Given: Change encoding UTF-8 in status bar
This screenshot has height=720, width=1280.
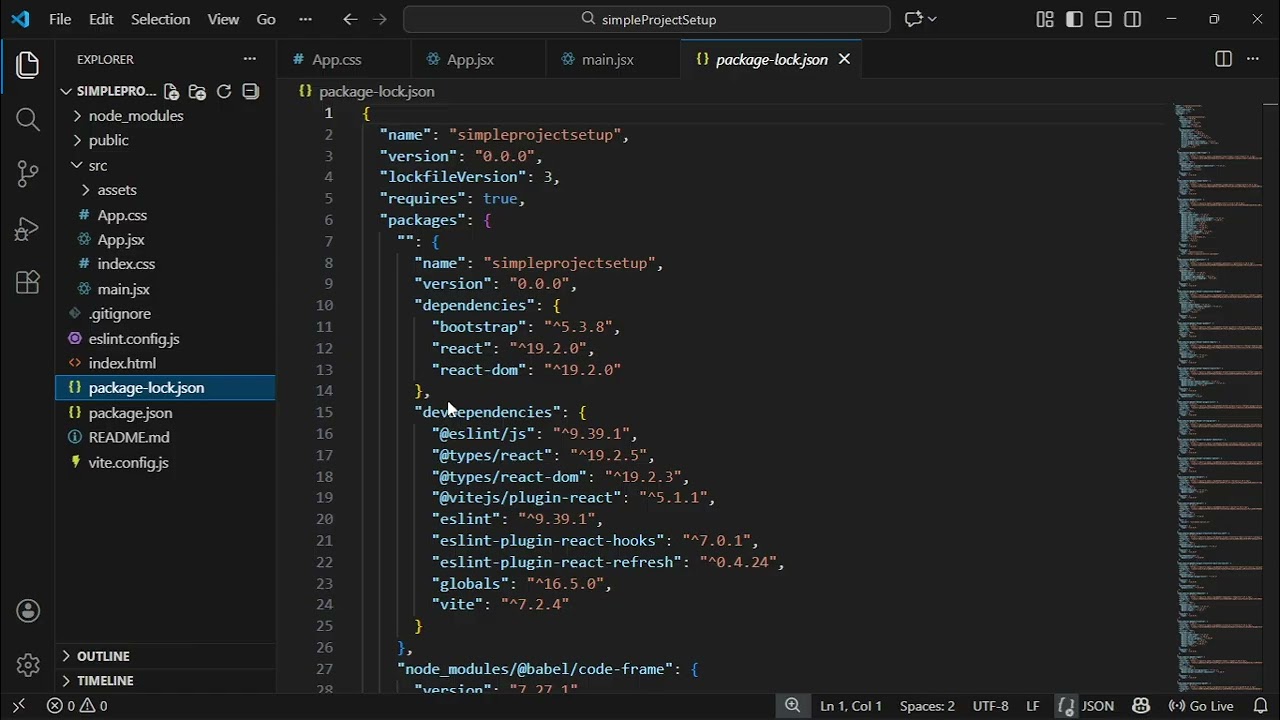Looking at the screenshot, I should coord(991,706).
